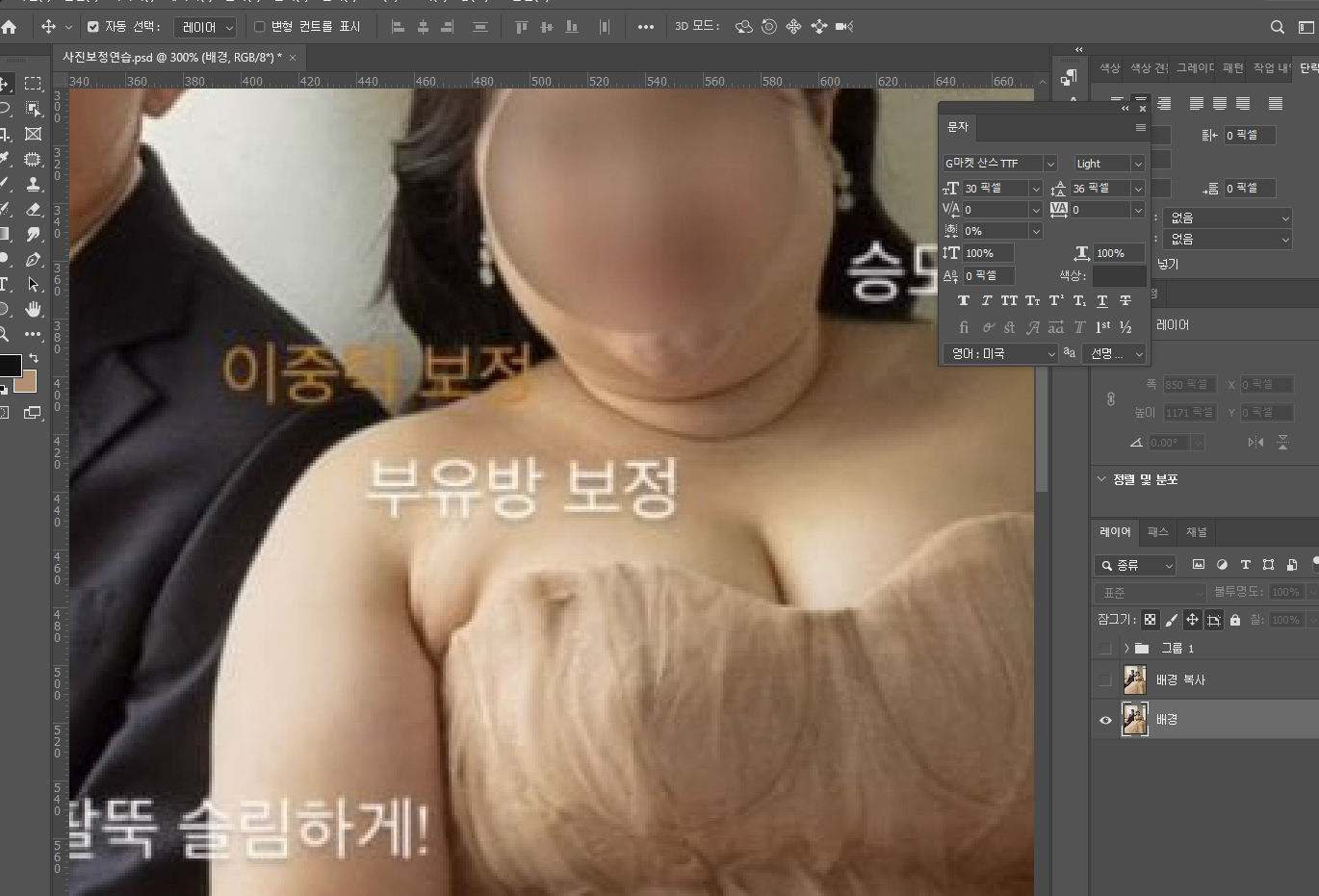
Task: Select the Frame tool
Action: coord(33,134)
